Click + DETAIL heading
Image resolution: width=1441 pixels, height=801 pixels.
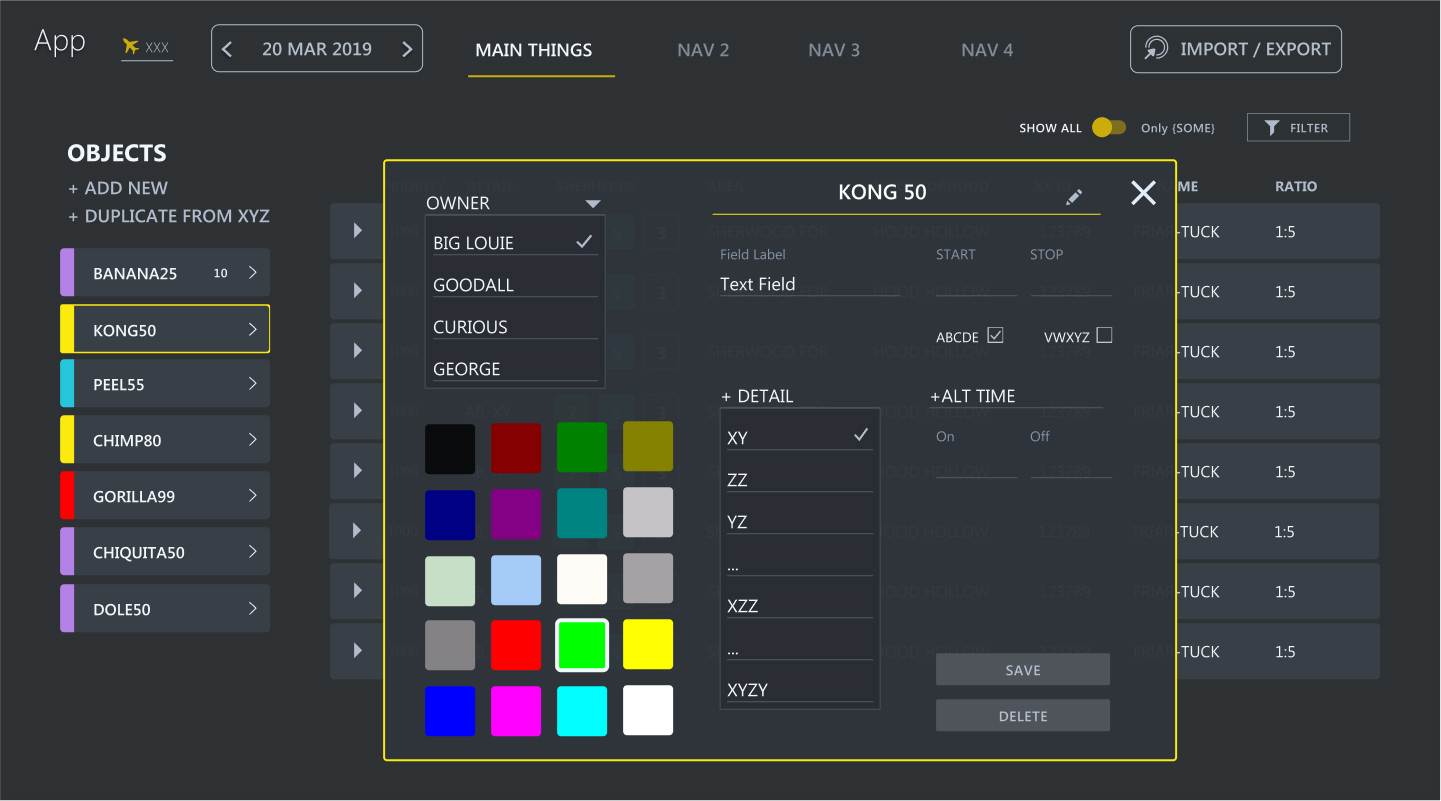point(757,396)
